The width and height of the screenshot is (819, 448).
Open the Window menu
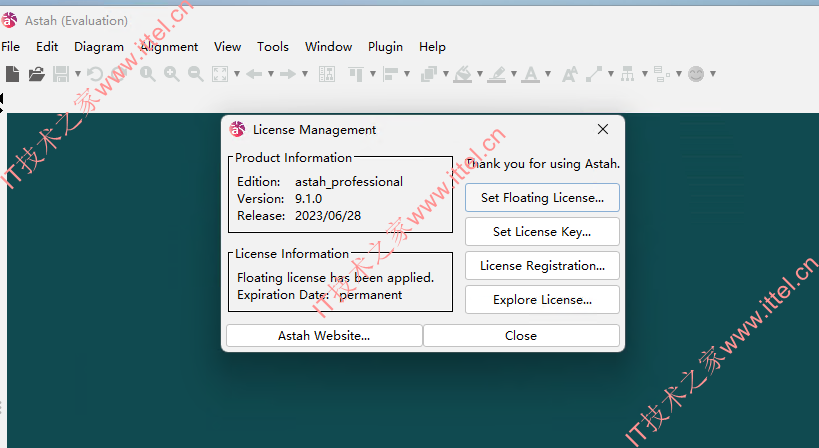329,47
